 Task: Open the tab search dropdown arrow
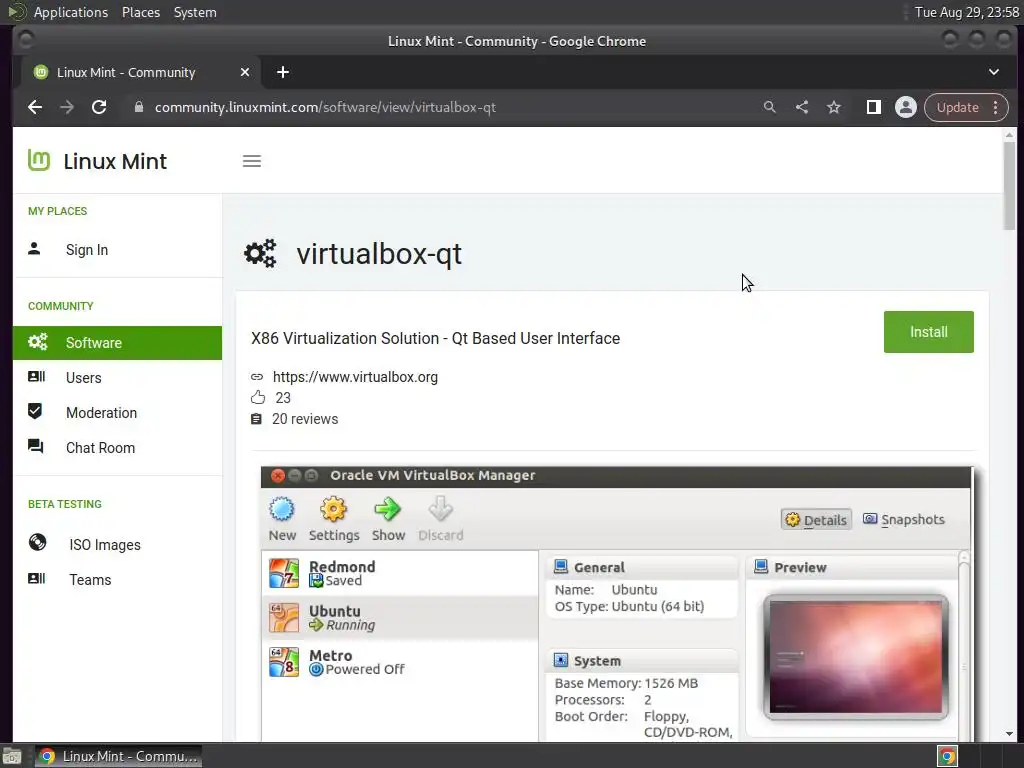coord(993,72)
